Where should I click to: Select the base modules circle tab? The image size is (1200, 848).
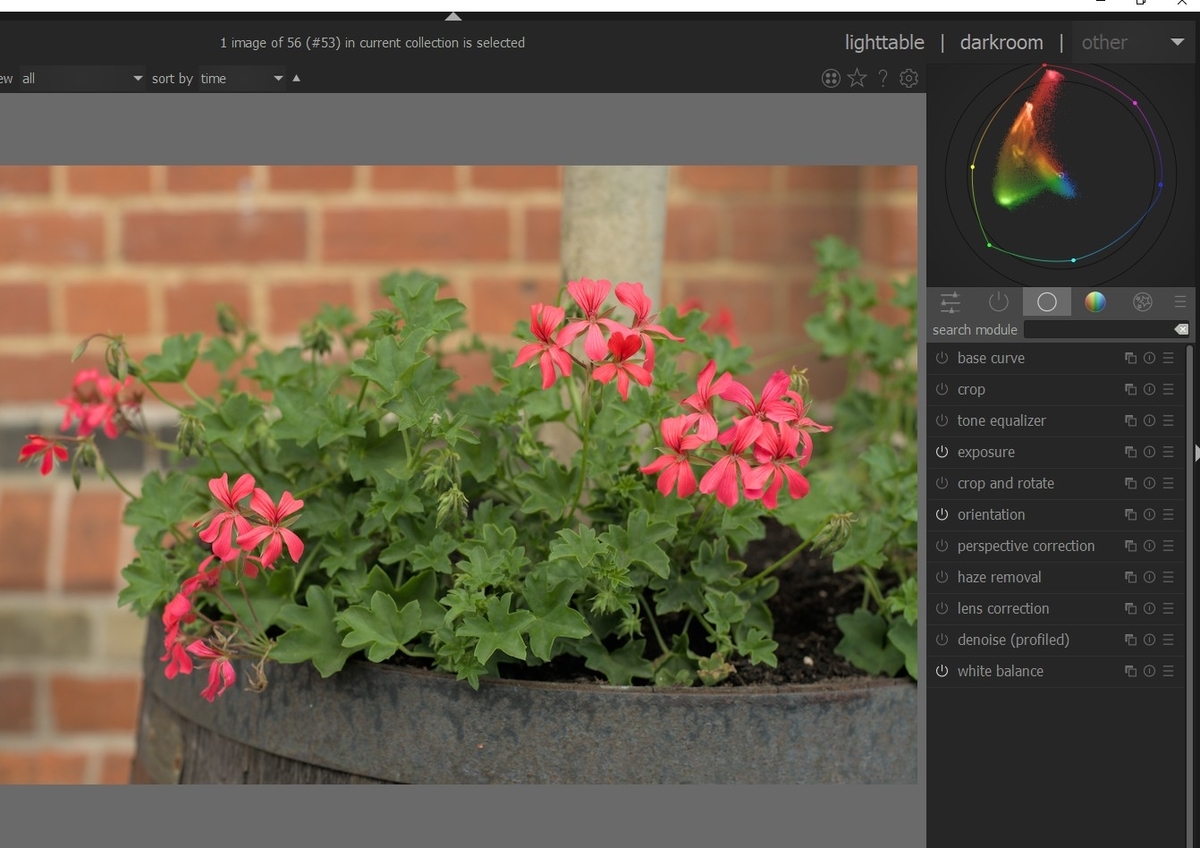tap(1047, 301)
